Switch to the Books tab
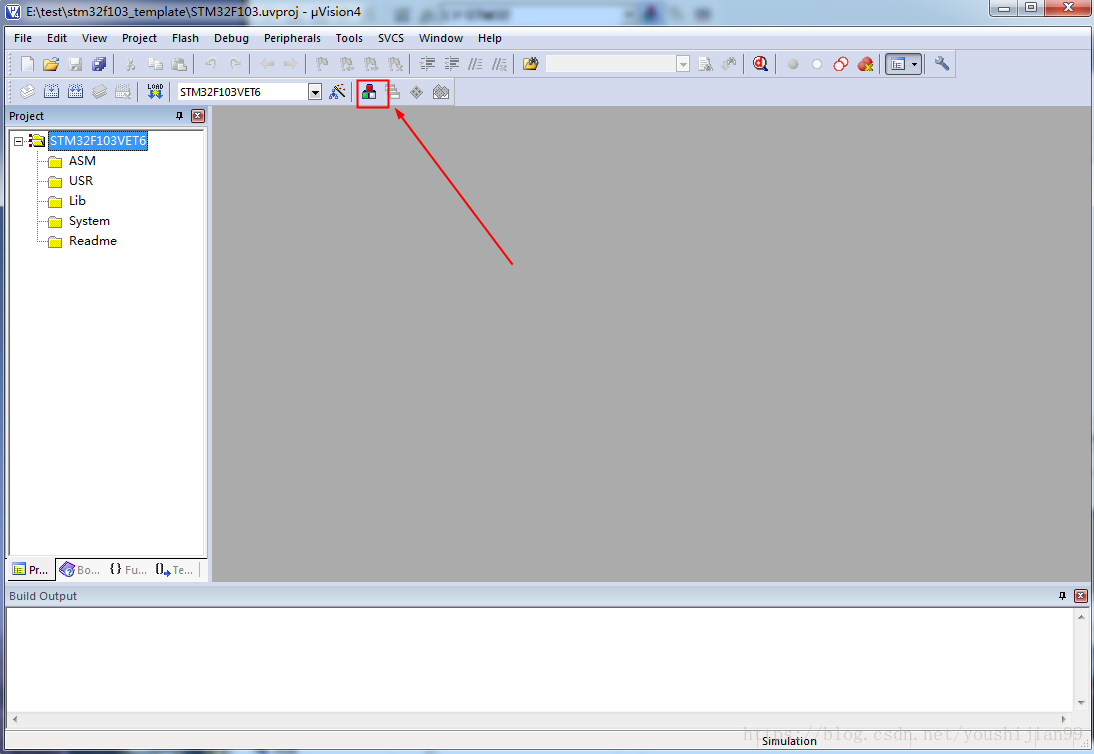The width and height of the screenshot is (1094, 754). pos(80,570)
